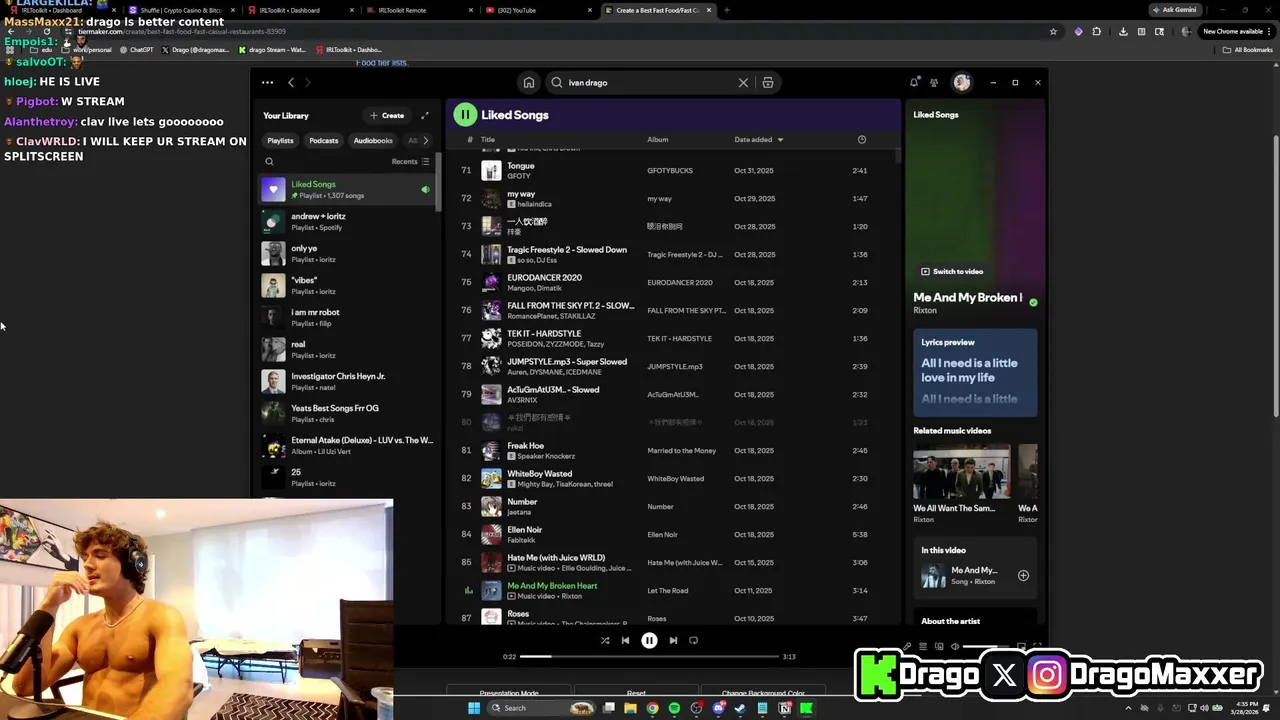
Task: Toggle shuffle in the player bar
Action: 605,641
